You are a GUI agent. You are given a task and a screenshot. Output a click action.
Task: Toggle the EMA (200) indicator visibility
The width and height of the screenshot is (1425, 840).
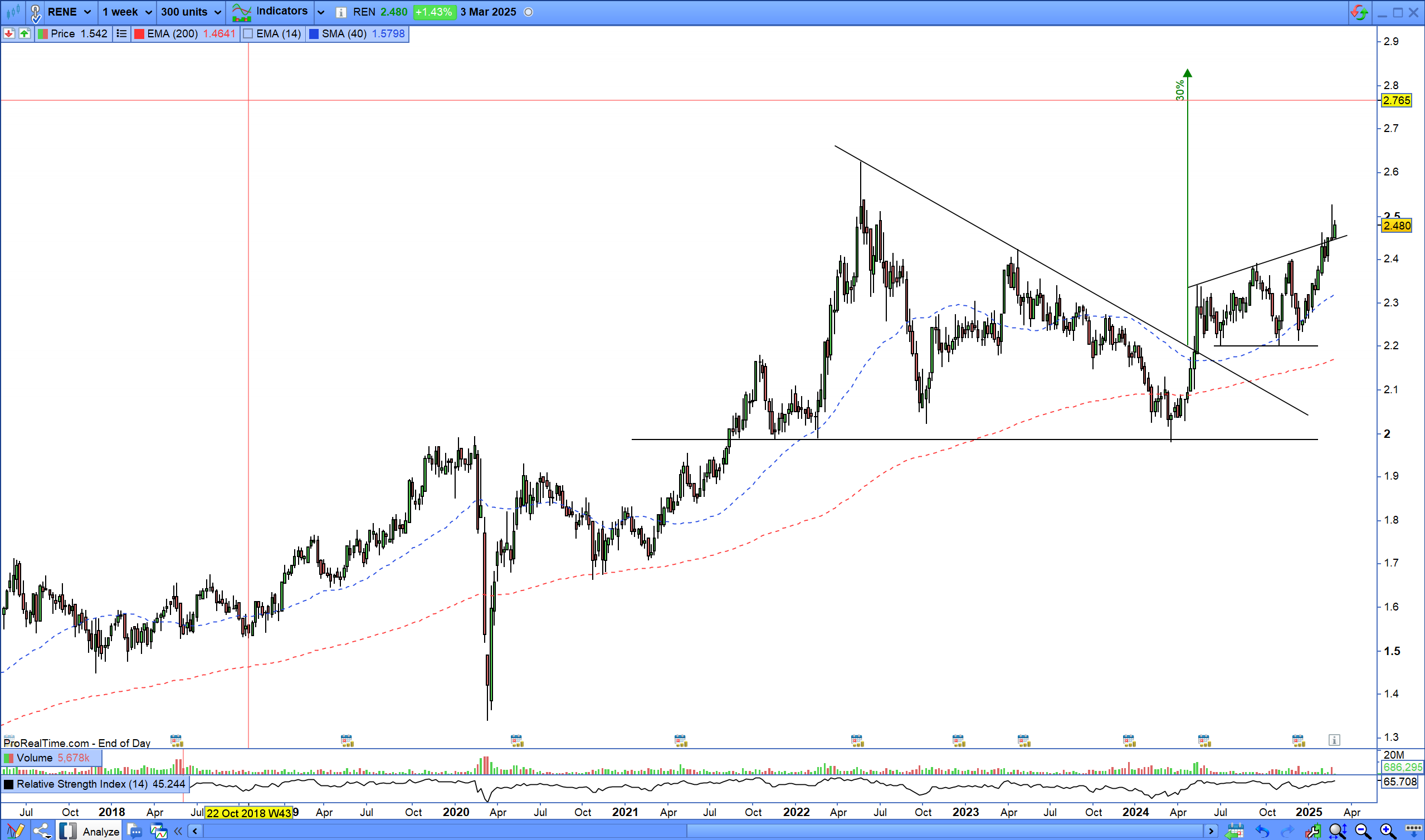click(x=139, y=33)
